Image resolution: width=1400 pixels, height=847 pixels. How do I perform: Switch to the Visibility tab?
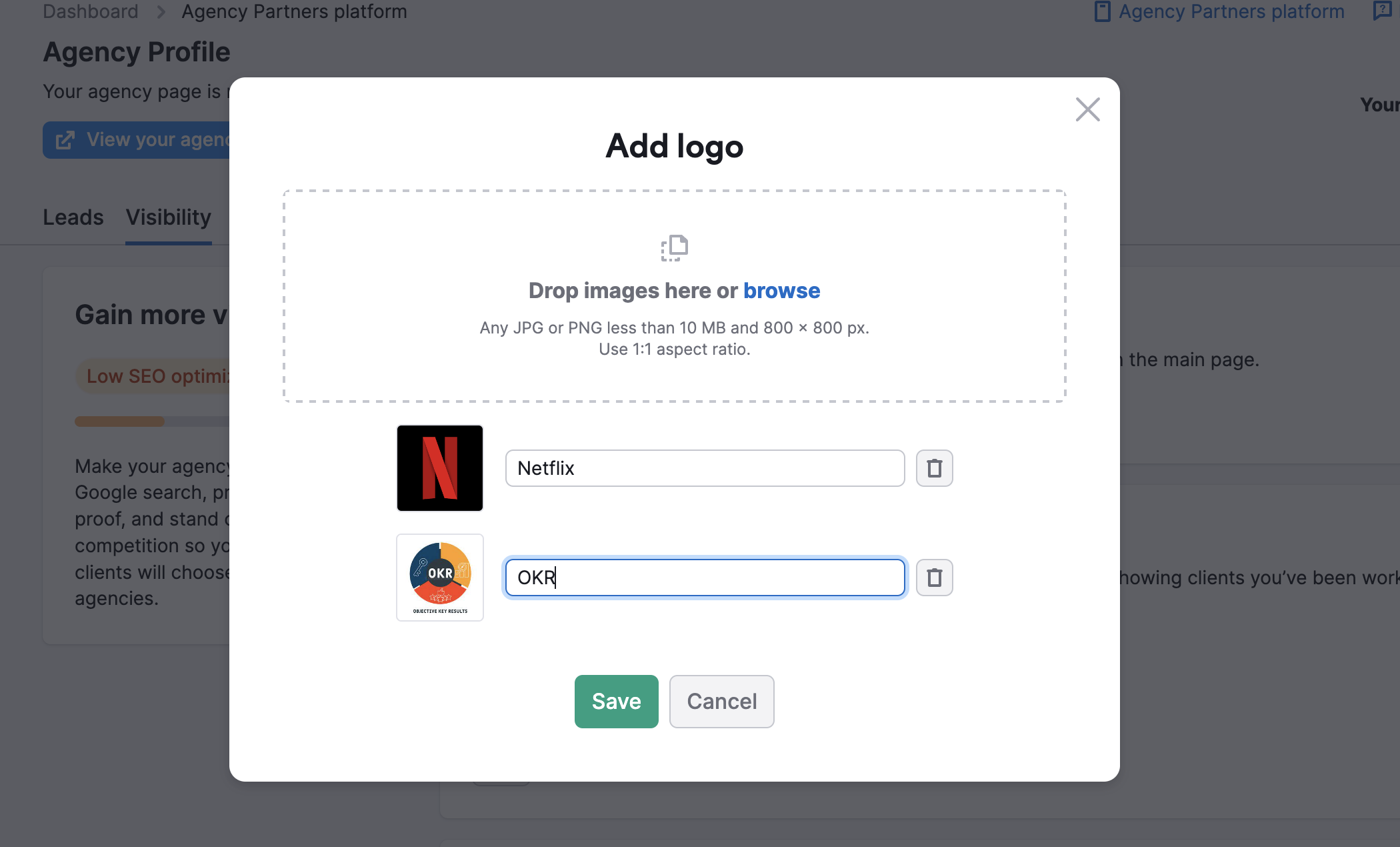tap(169, 217)
